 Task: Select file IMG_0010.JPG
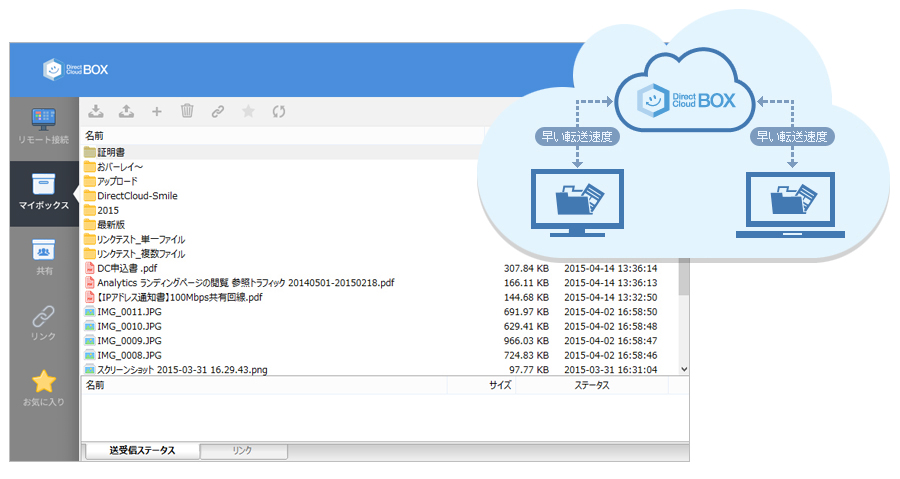click(129, 326)
